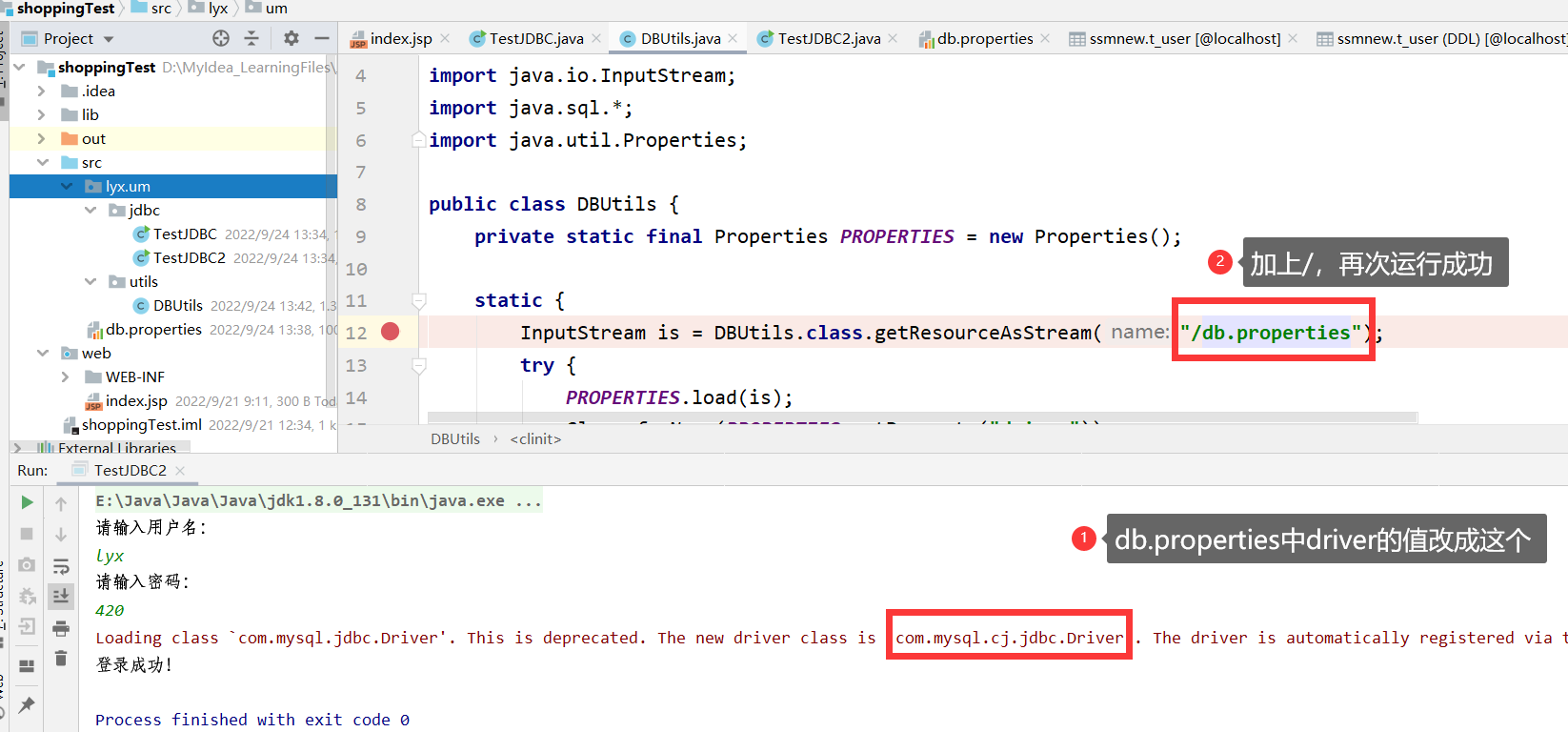Viewport: 1568px width, 732px height.
Task: Close the TestJDBC2 run tab
Action: [180, 470]
